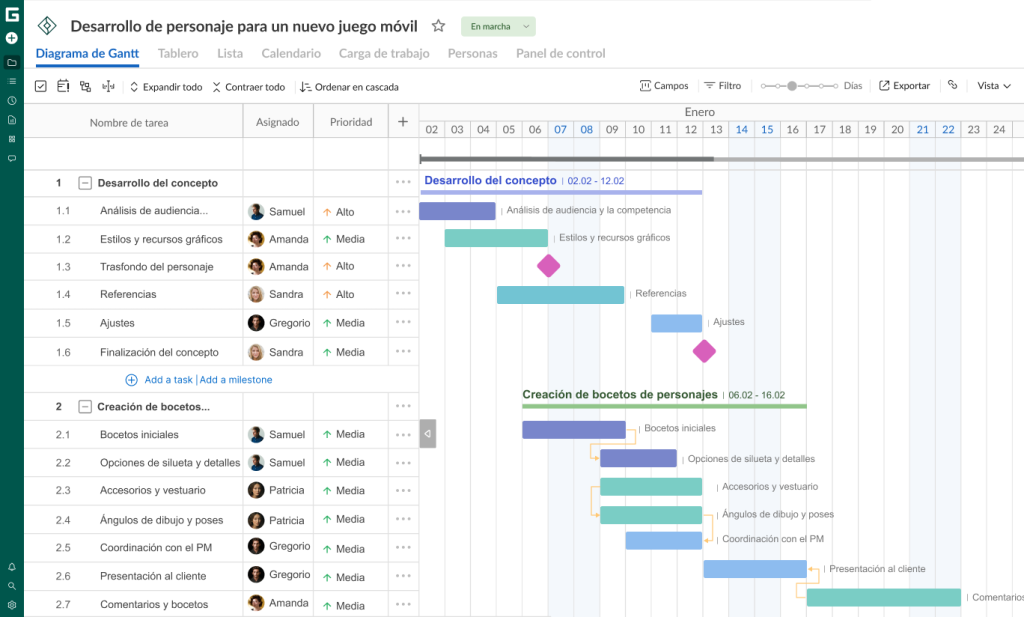Open three-dot menu for Presentación al cliente
The image size is (1024, 617).
tap(403, 576)
